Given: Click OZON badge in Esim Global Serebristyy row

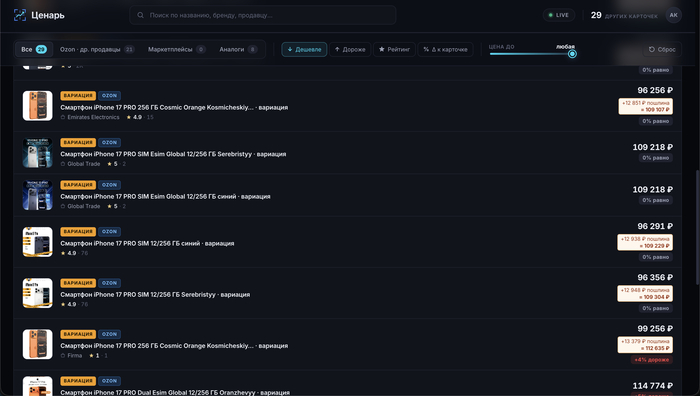Looking at the screenshot, I should (109, 142).
